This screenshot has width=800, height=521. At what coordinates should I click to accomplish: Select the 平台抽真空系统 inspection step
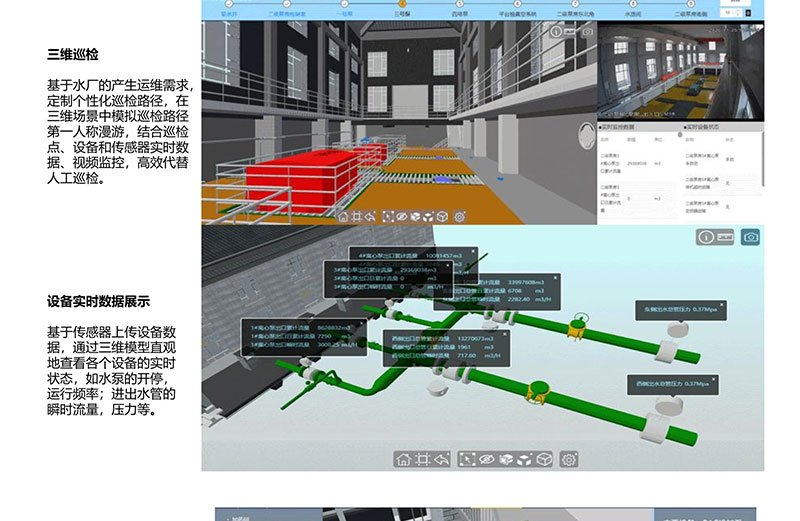[x=517, y=15]
